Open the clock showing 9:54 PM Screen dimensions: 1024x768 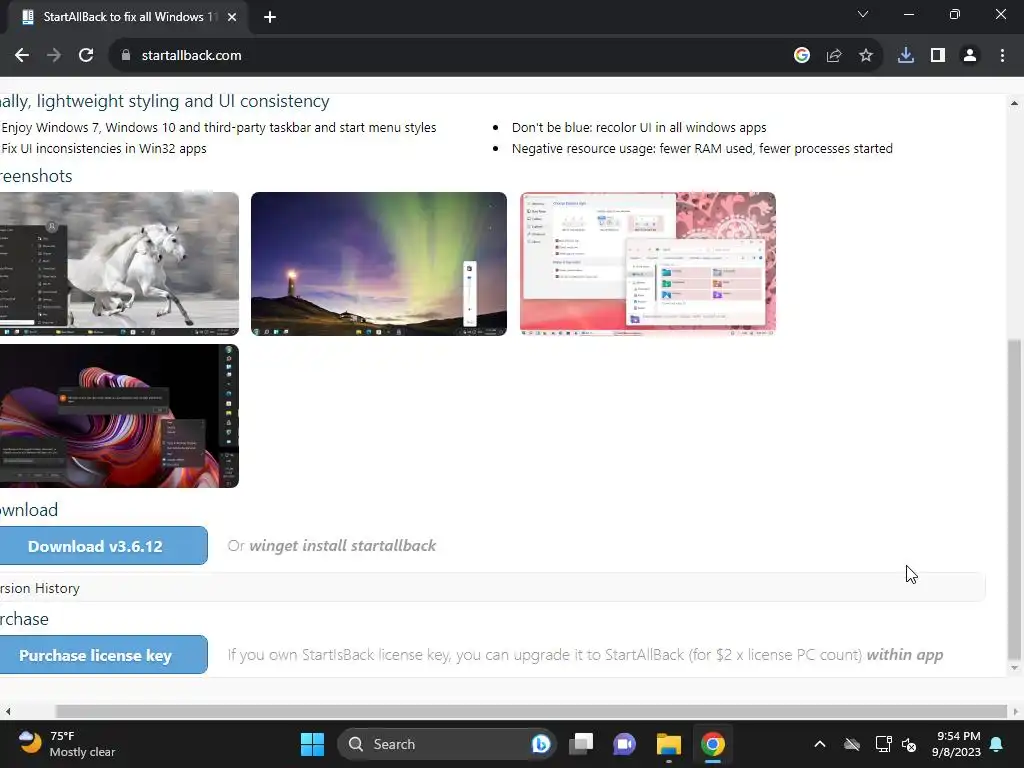[956, 744]
